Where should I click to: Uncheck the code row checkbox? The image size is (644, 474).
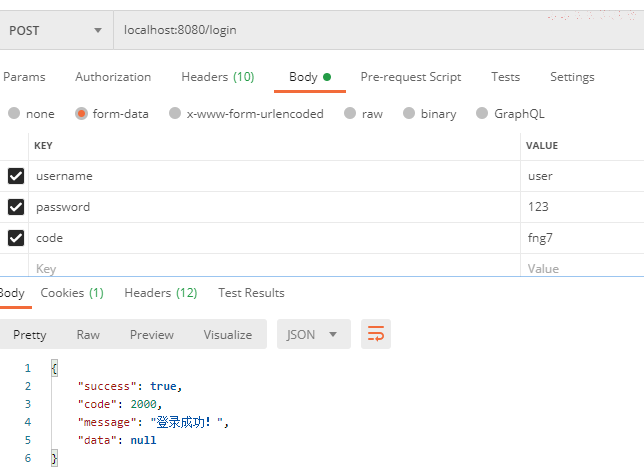click(x=16, y=238)
